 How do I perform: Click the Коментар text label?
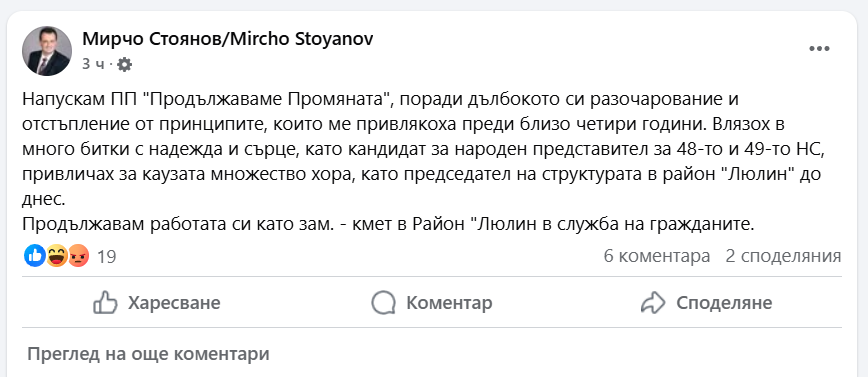pos(449,303)
